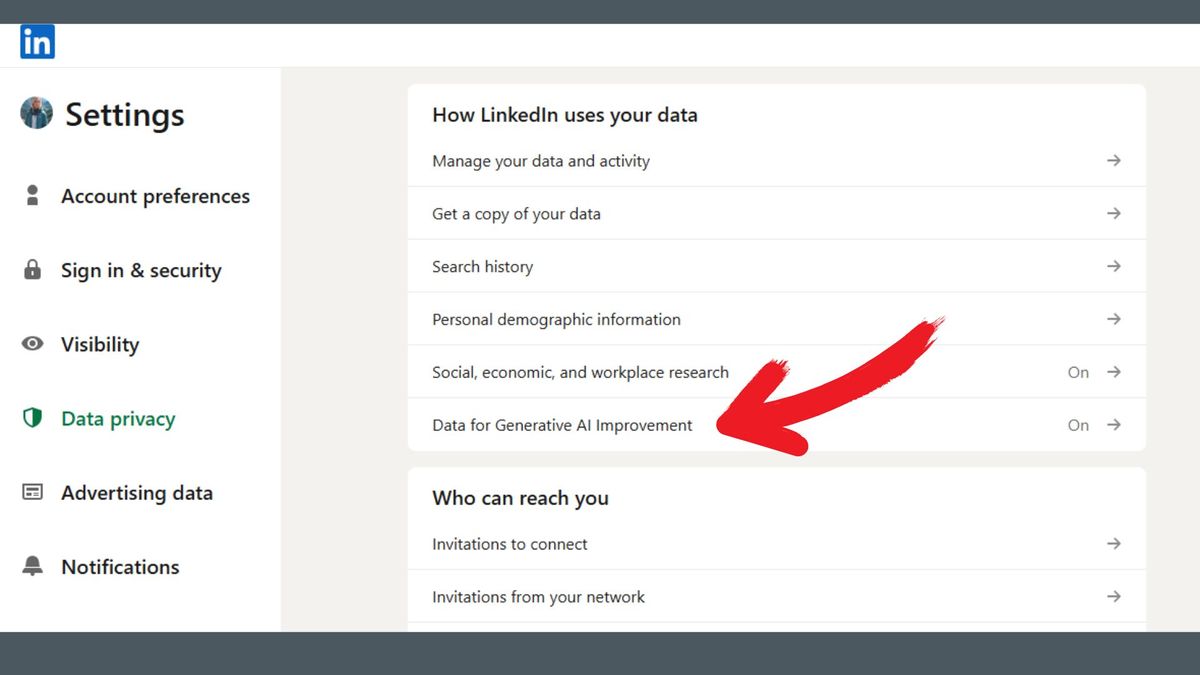The height and width of the screenshot is (675, 1200).
Task: Open Get a copy of your data
Action: (1113, 213)
